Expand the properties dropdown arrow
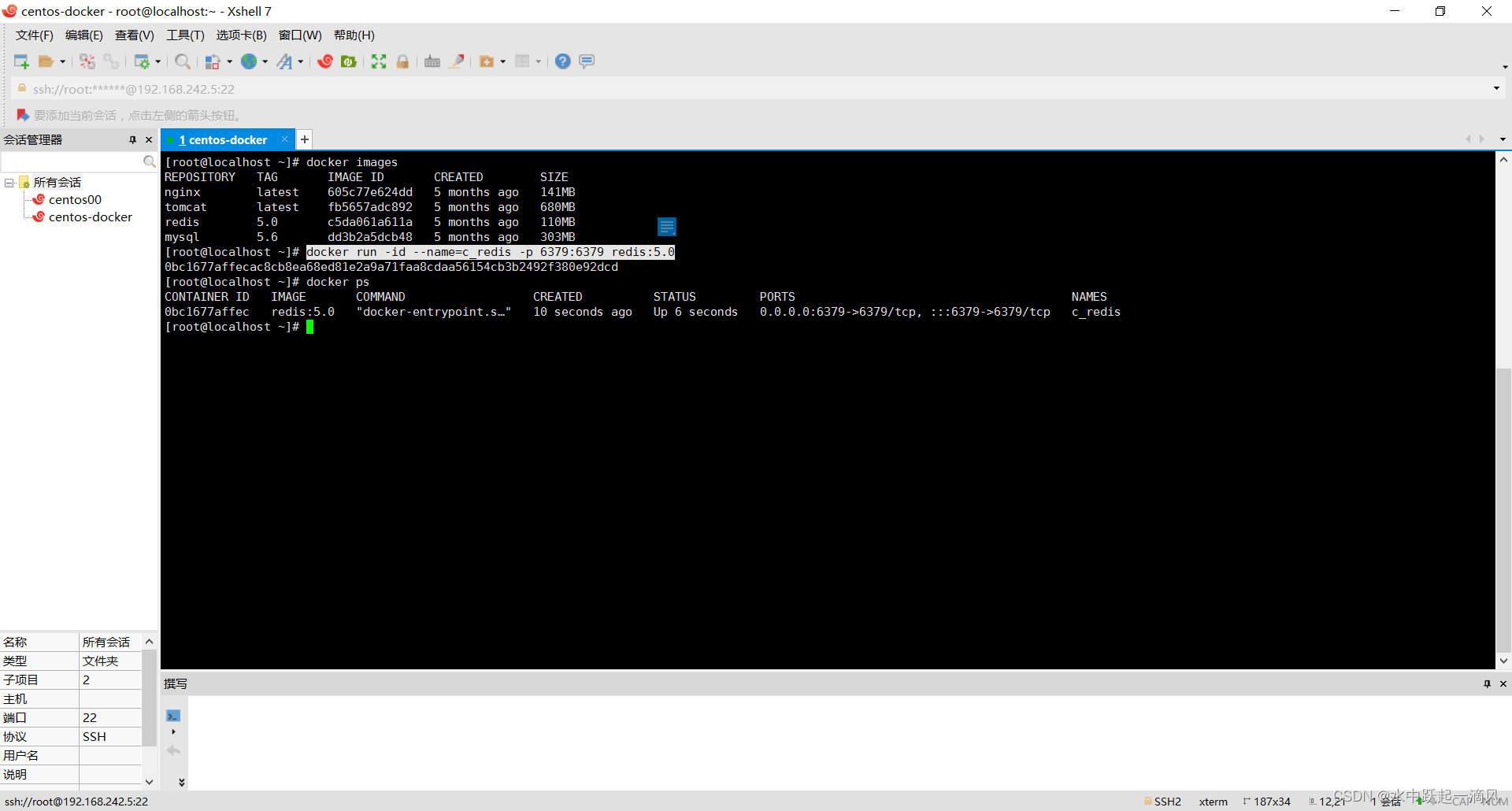Image resolution: width=1512 pixels, height=811 pixels. point(158,61)
